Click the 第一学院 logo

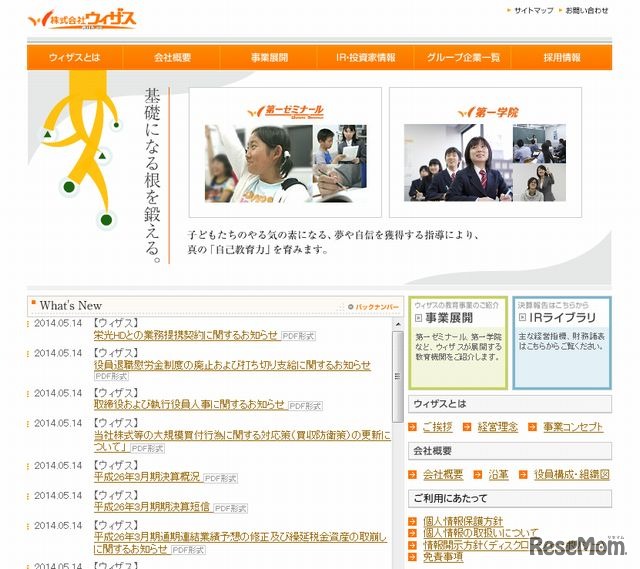tap(488, 112)
